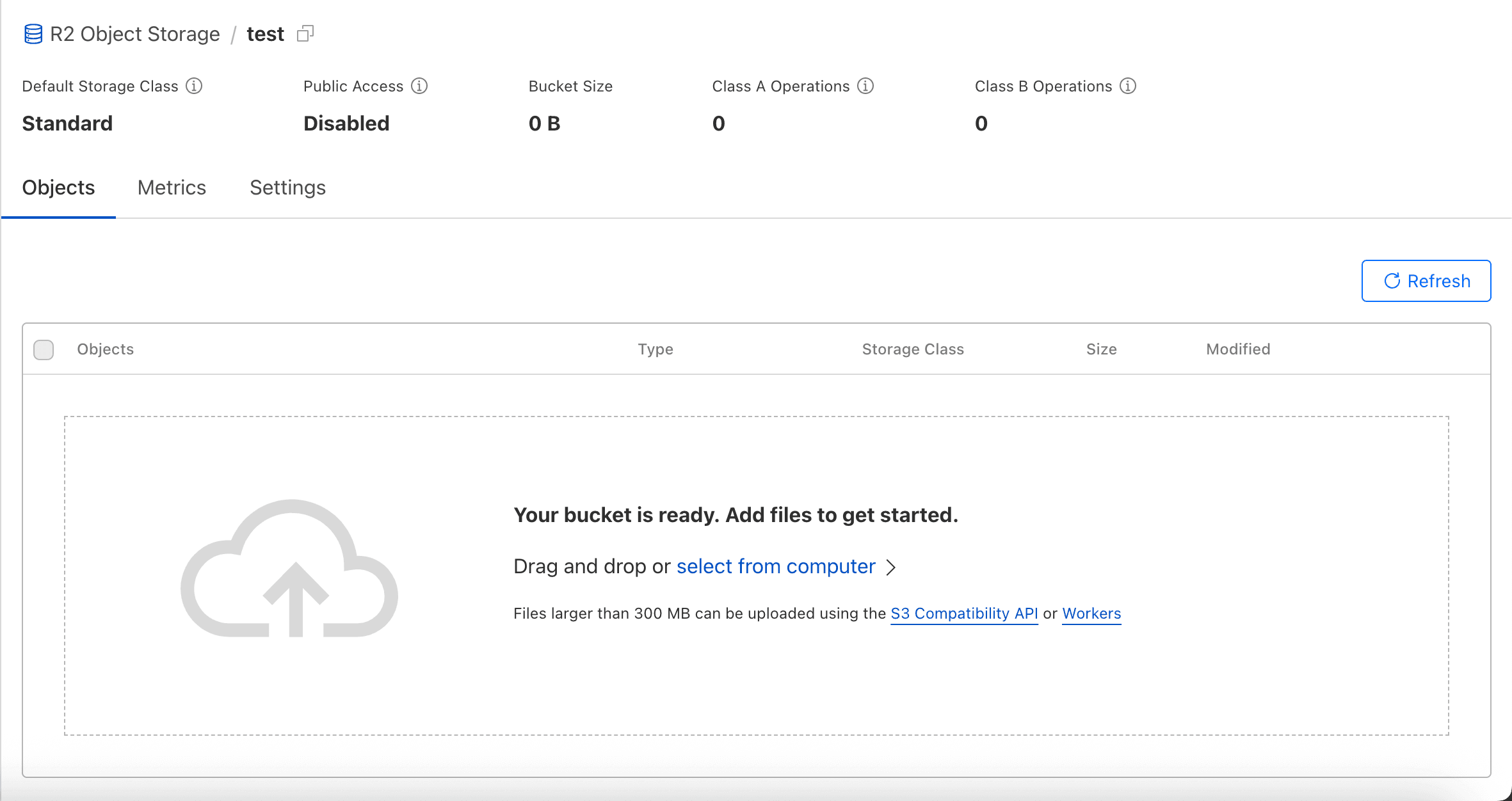
Task: Show info for Class A Operations
Action: [865, 86]
